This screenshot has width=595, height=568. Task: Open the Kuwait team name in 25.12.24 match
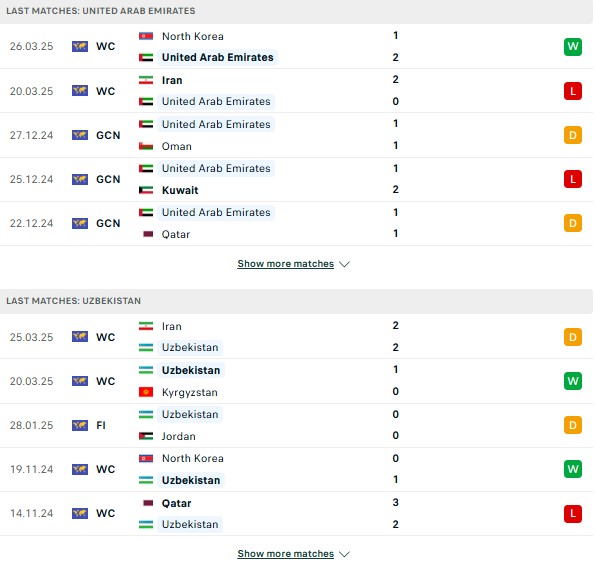click(180, 190)
